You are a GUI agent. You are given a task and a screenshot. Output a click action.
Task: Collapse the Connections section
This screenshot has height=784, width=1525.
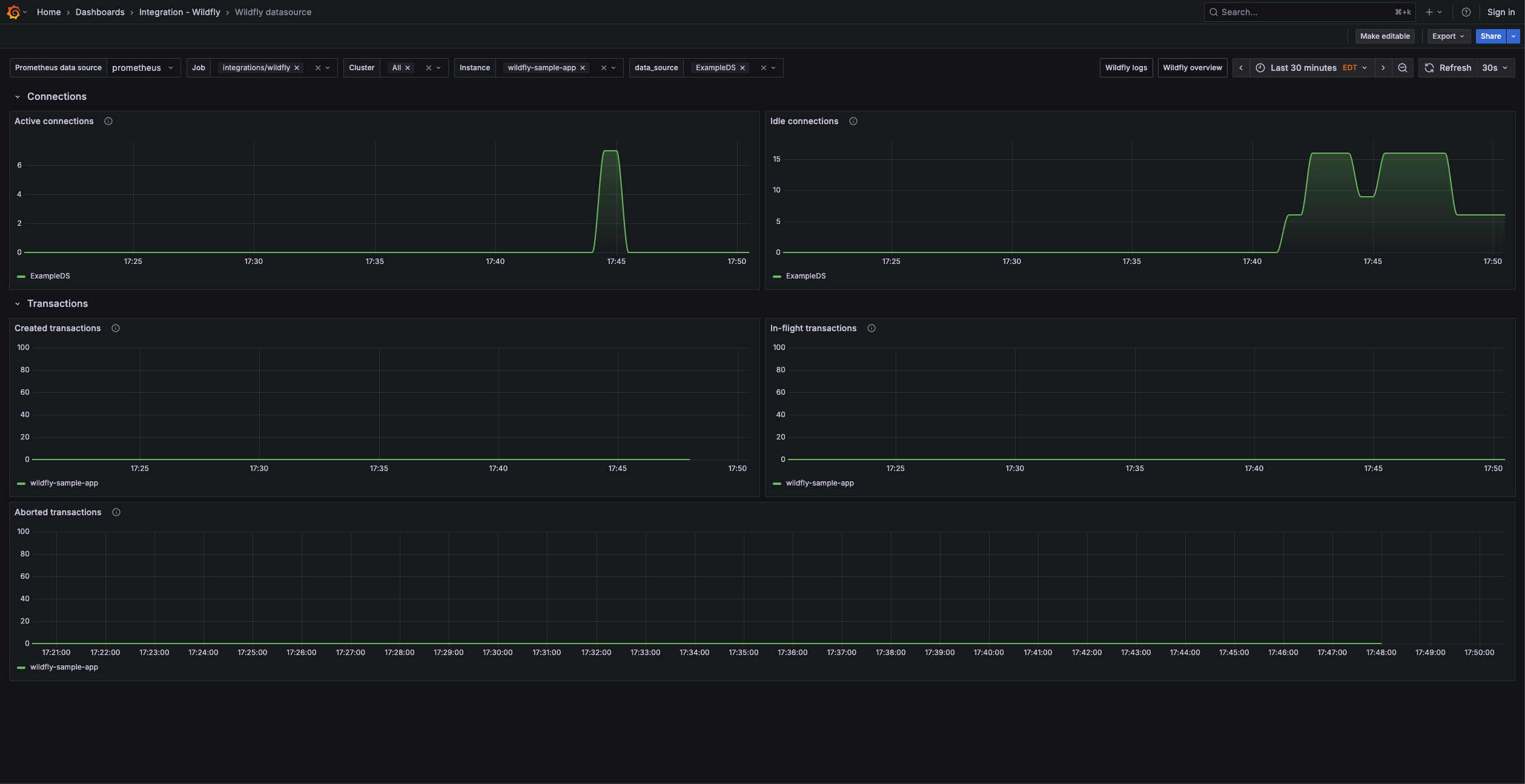tap(18, 96)
